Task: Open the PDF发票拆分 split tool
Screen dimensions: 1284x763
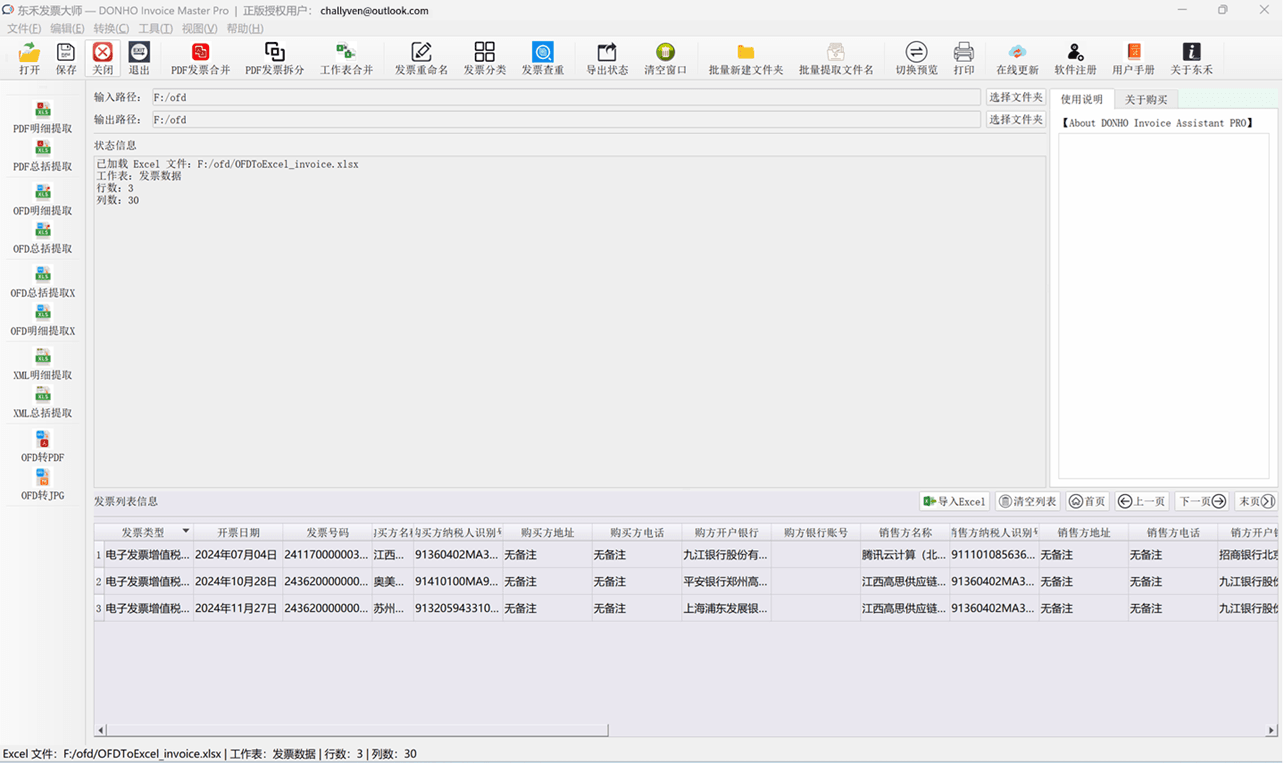Action: [275, 58]
